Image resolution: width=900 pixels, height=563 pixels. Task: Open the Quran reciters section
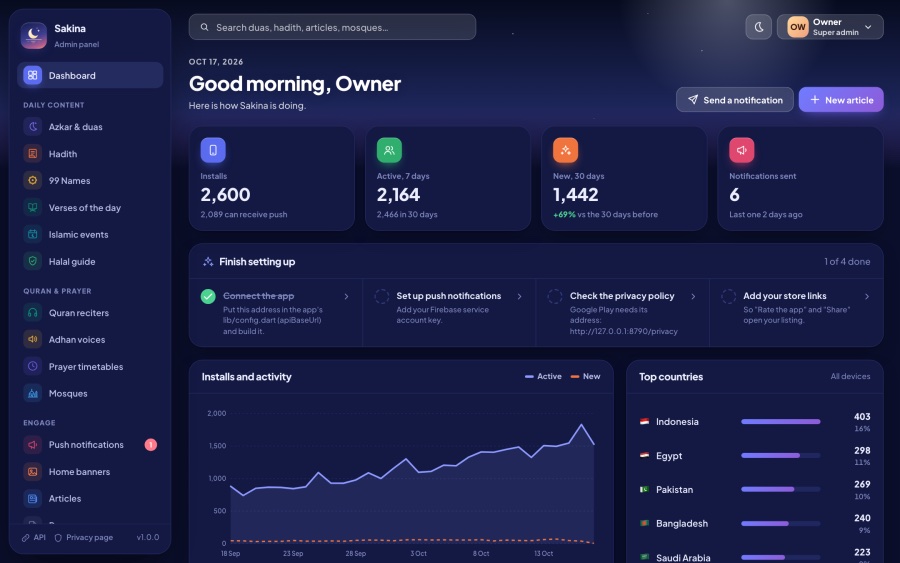click(90, 312)
